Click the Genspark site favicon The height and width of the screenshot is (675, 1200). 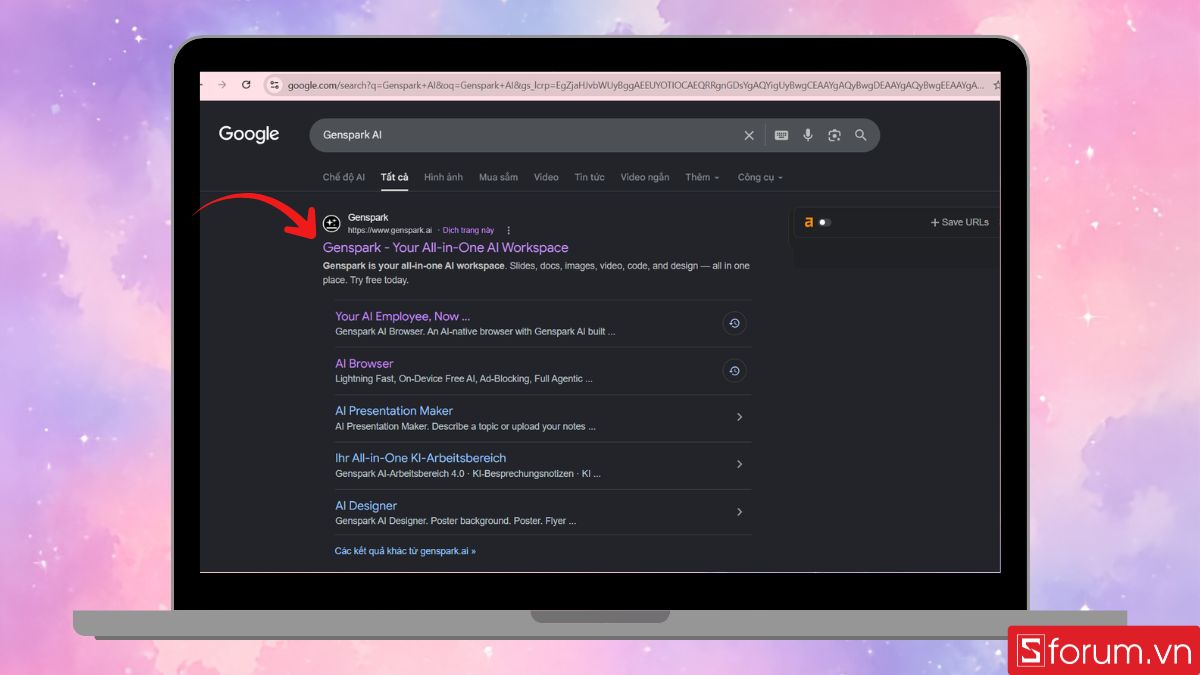tap(332, 223)
